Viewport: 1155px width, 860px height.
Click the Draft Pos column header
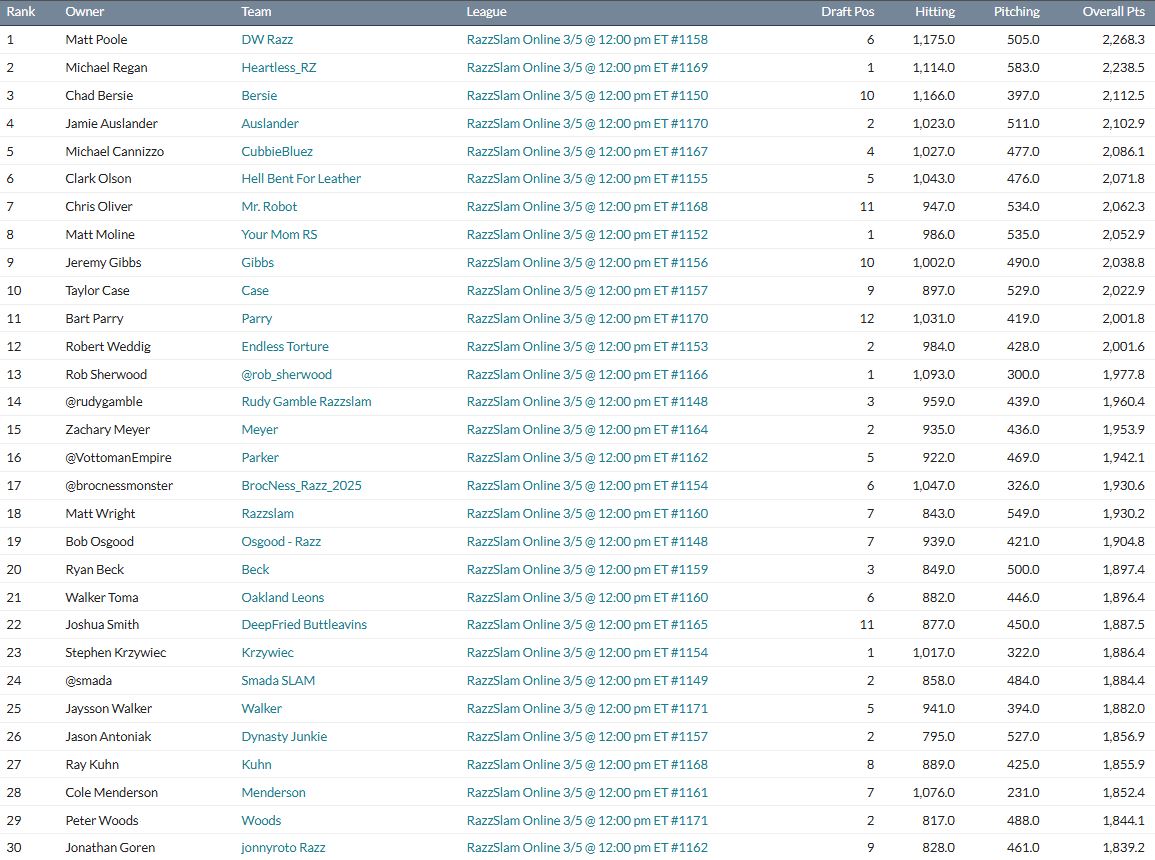tap(848, 12)
